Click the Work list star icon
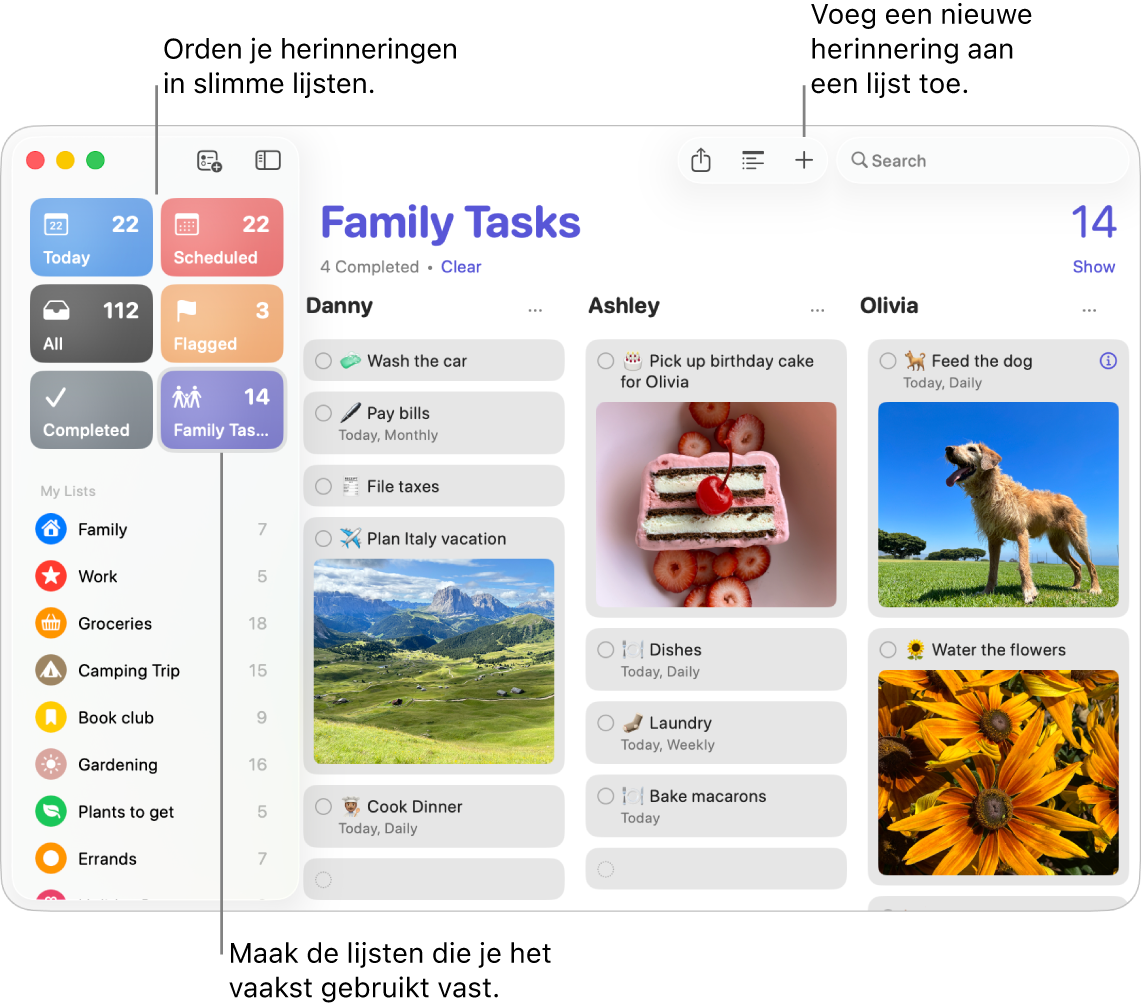 pos(51,577)
